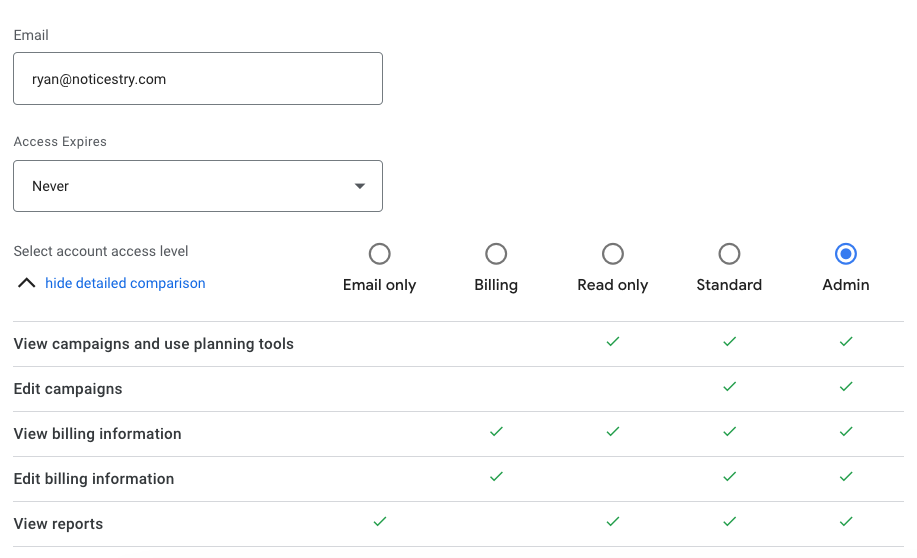Click View reports checkmark under Email only
The height and width of the screenshot is (558, 917).
379,521
